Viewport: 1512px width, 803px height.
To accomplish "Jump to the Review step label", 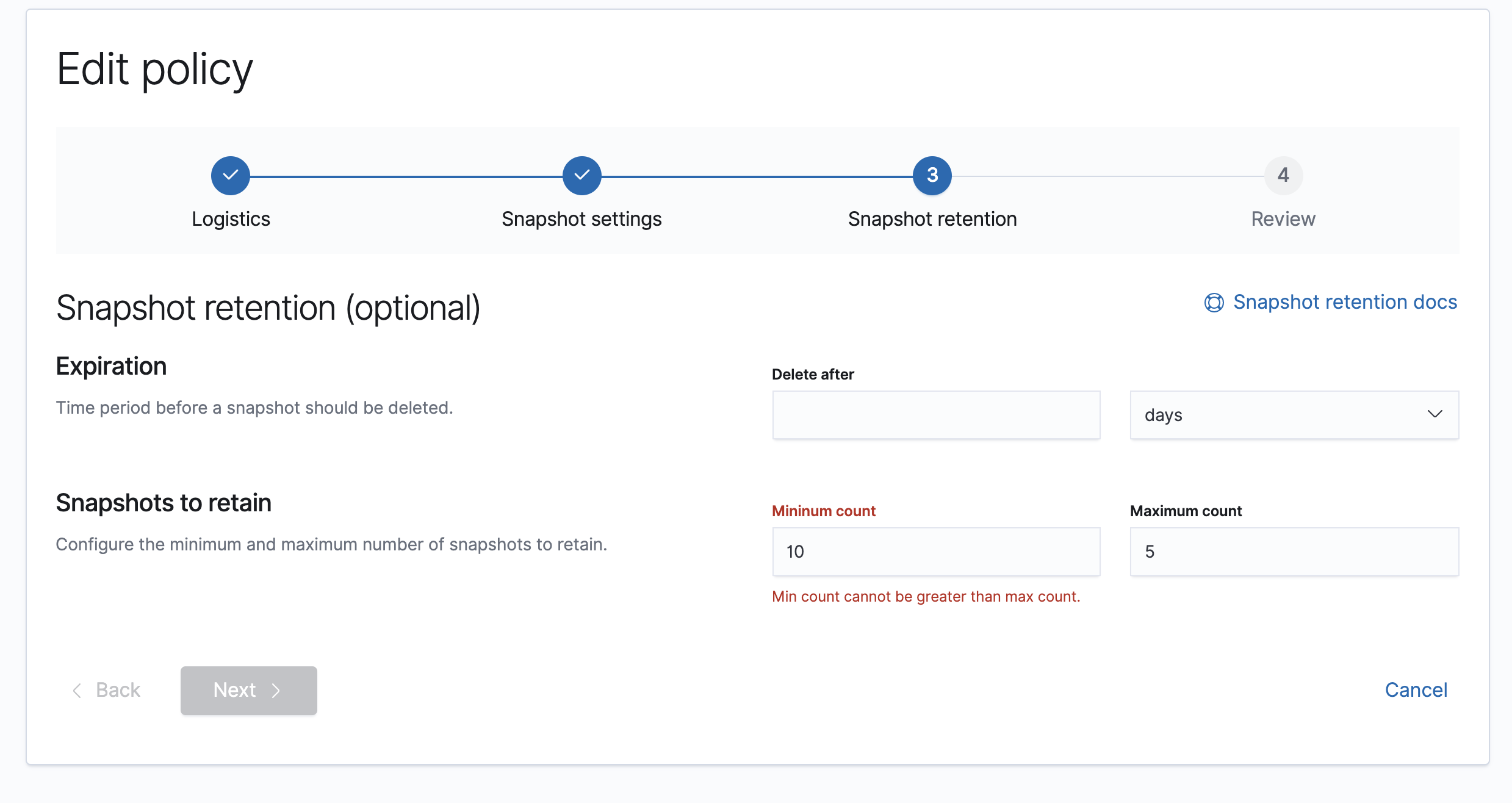I will [1283, 219].
